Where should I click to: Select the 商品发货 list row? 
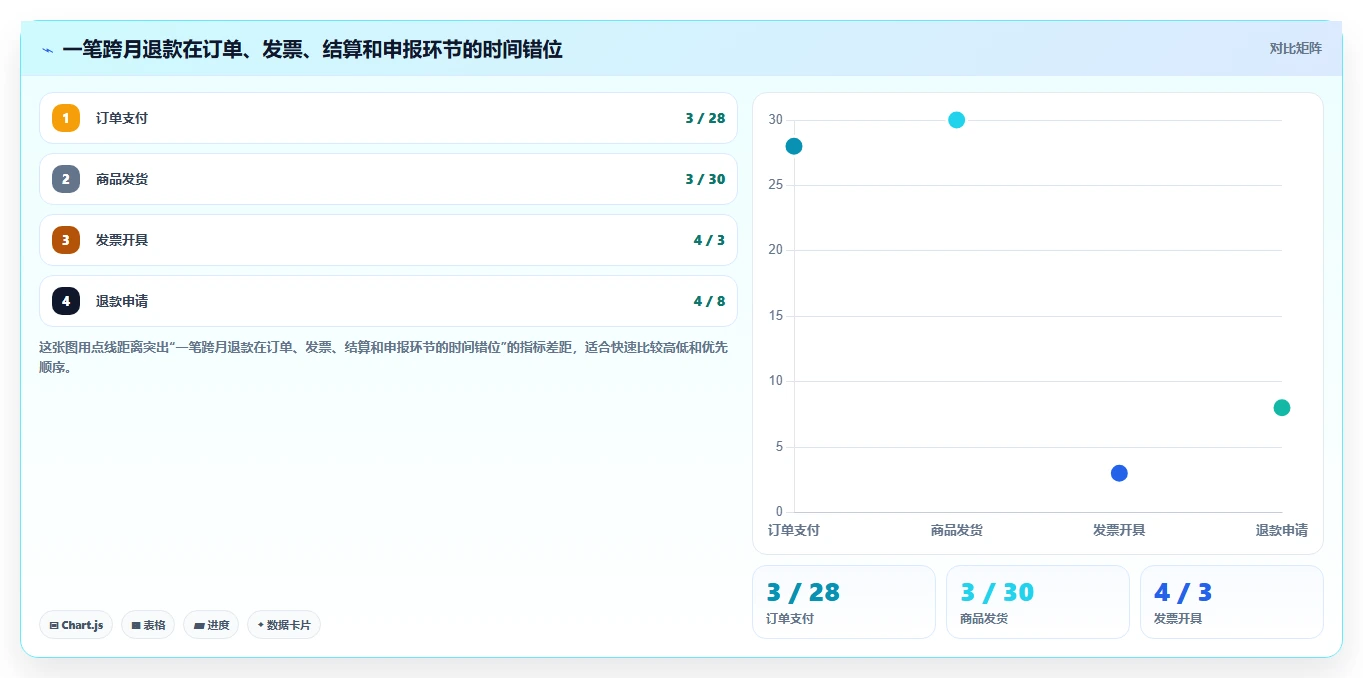tap(388, 179)
